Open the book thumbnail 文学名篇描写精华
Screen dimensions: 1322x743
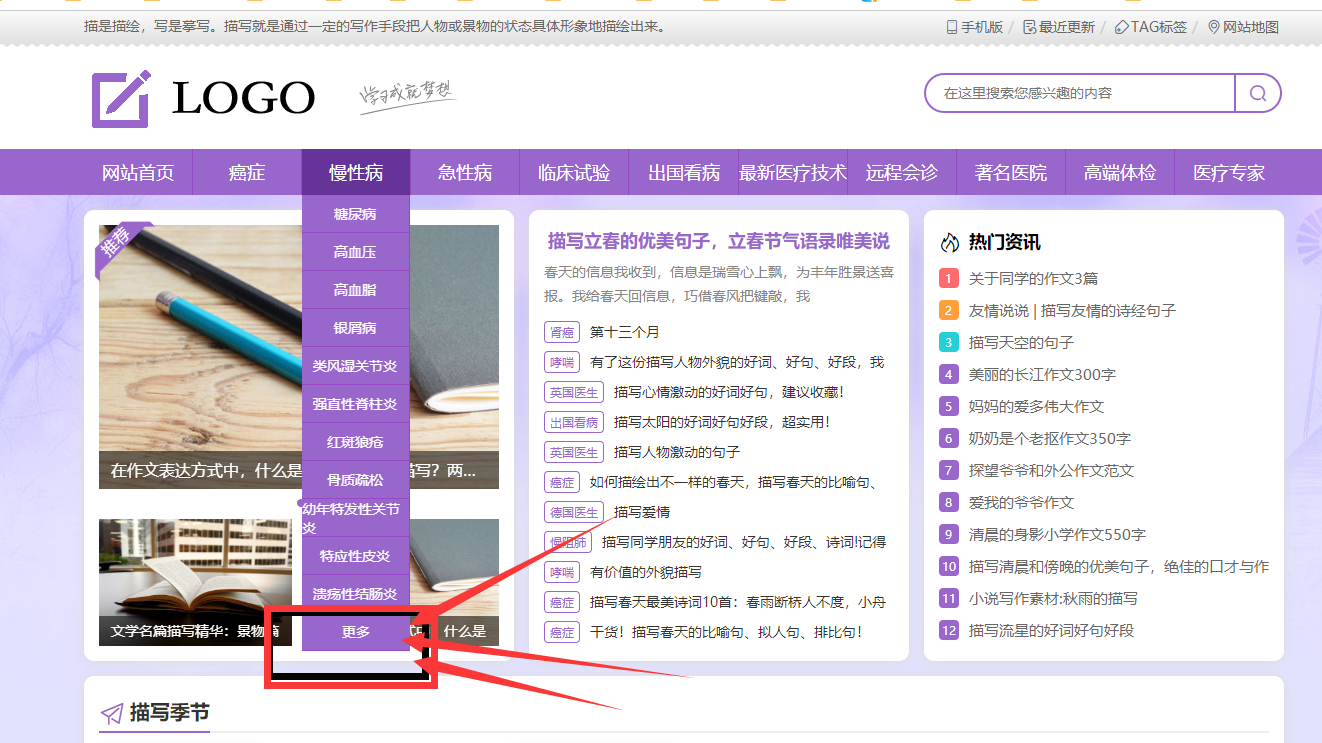pyautogui.click(x=181, y=575)
